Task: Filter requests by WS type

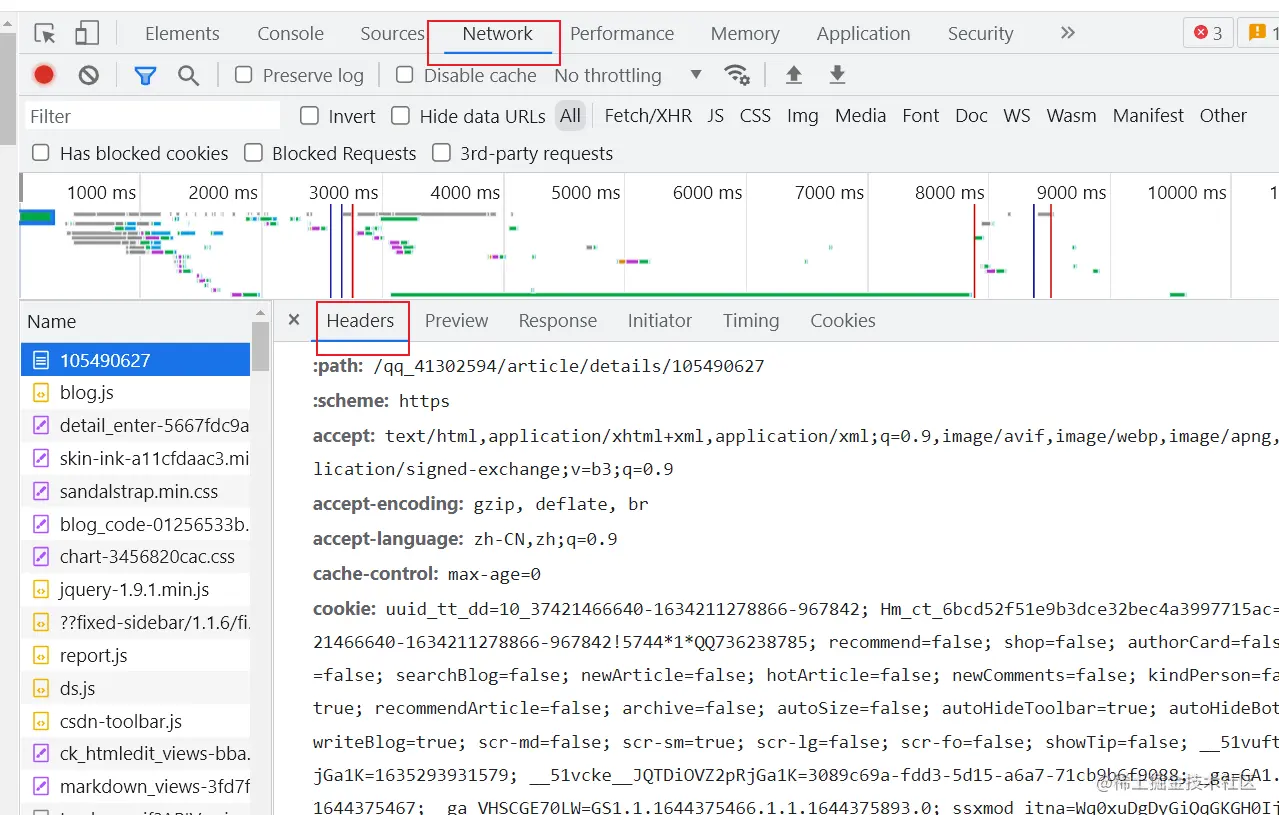Action: pos(1017,116)
